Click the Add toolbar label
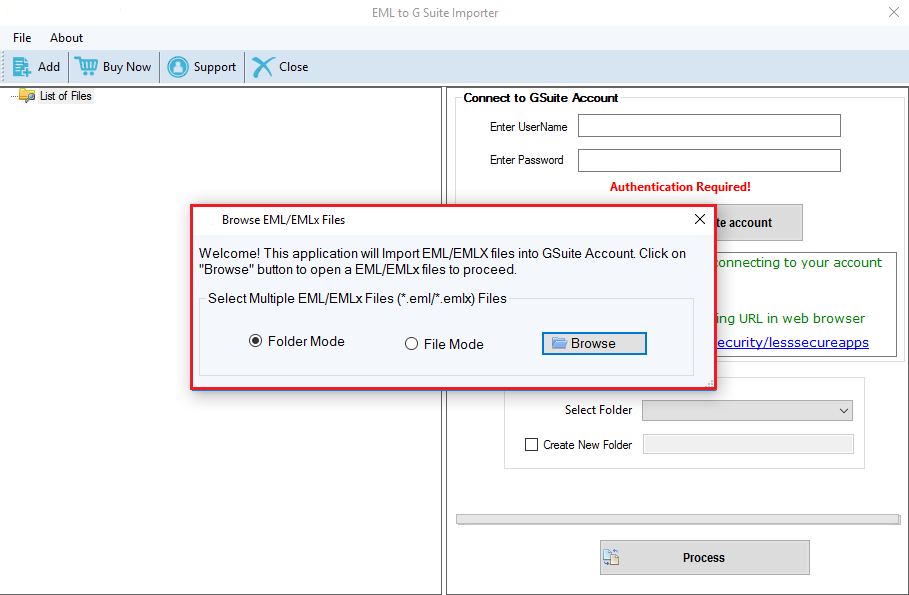909x595 pixels. (x=49, y=67)
